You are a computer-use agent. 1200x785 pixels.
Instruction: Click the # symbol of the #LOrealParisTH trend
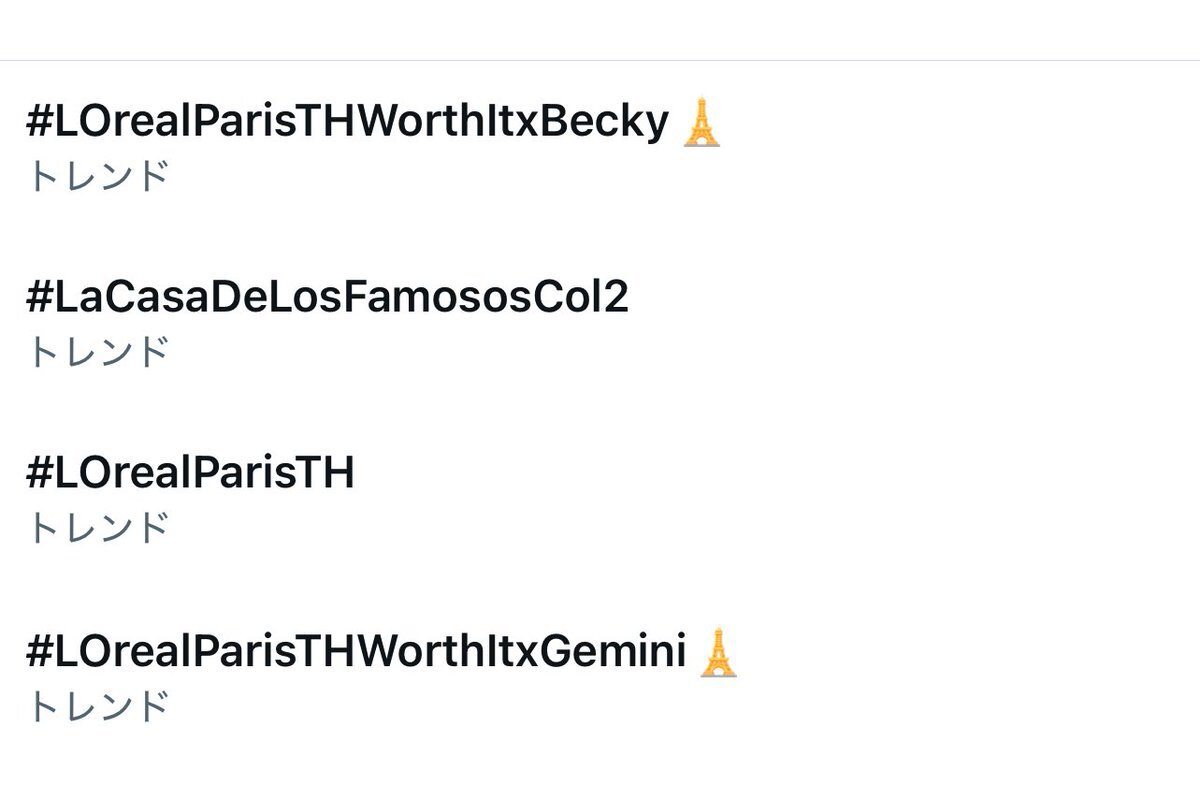pos(39,473)
